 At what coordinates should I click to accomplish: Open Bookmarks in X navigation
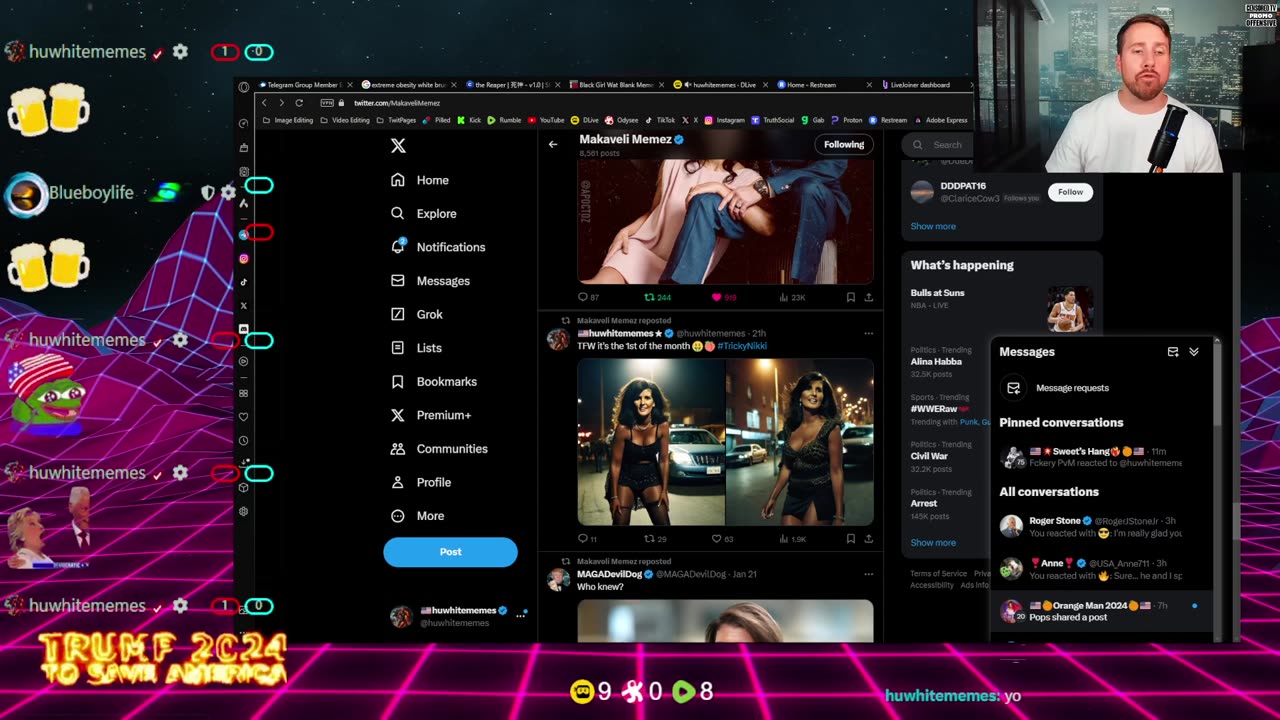pos(434,382)
